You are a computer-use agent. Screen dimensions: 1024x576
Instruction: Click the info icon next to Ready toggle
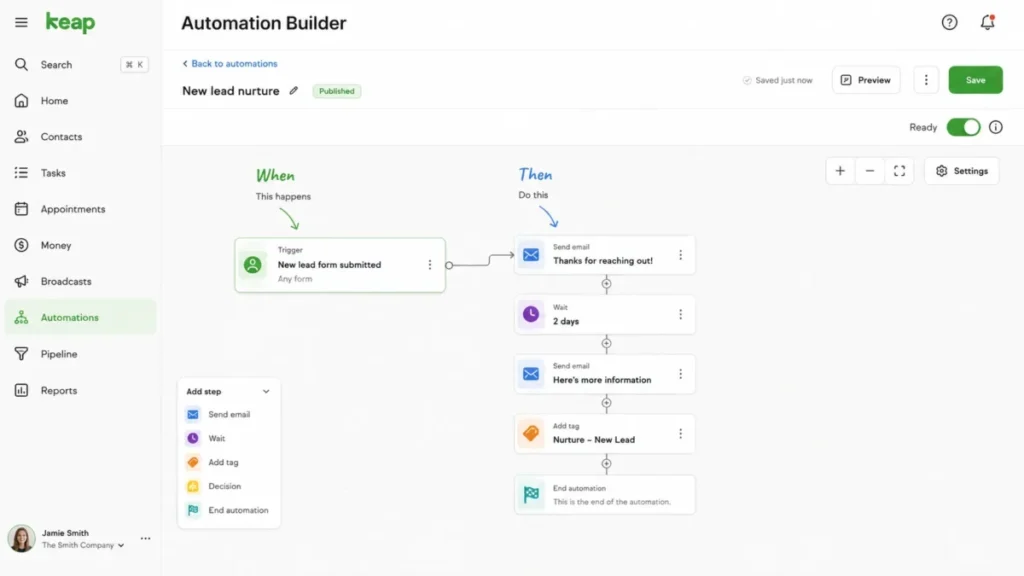995,127
